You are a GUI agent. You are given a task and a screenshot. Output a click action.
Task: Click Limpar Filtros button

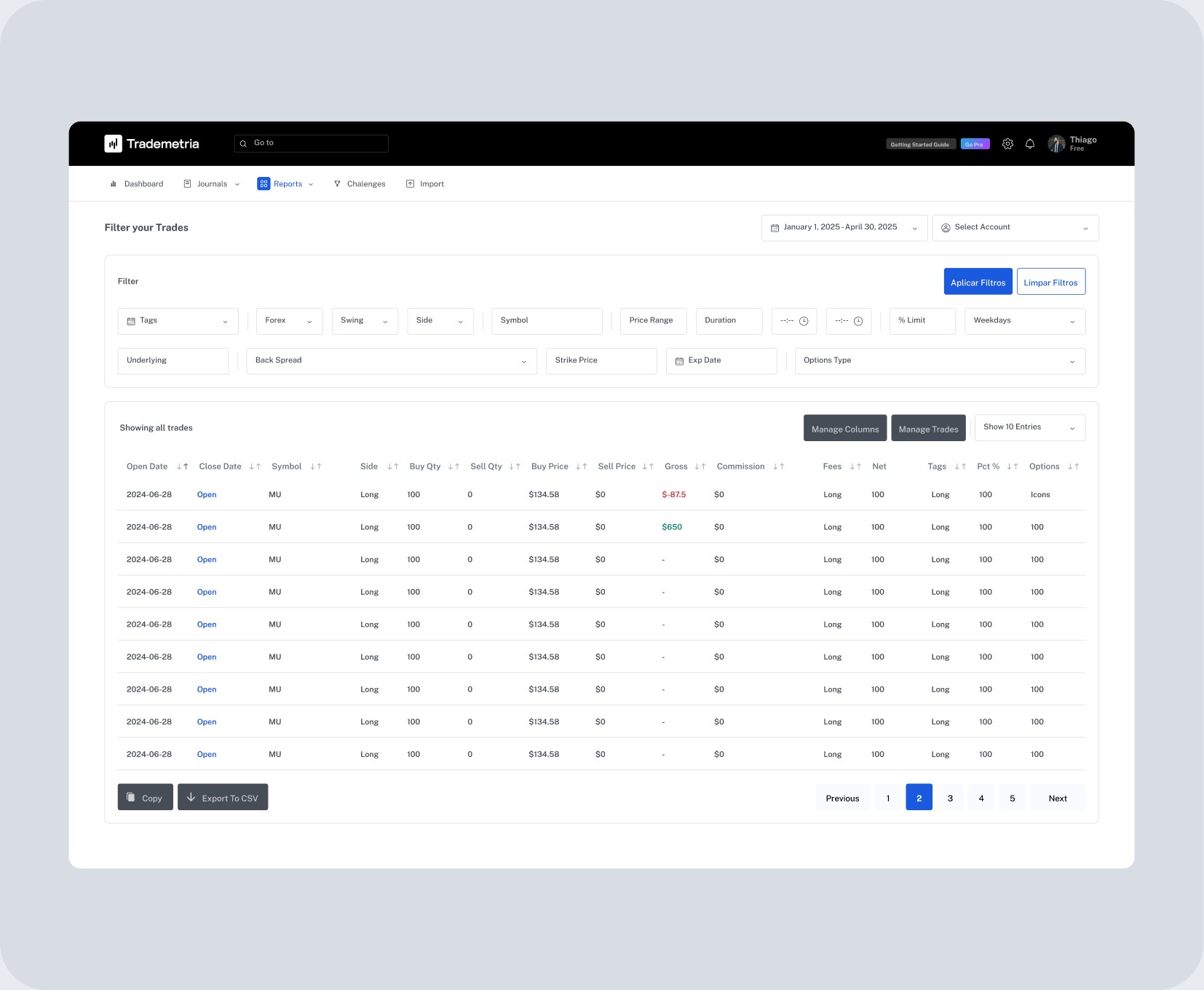pyautogui.click(x=1050, y=282)
